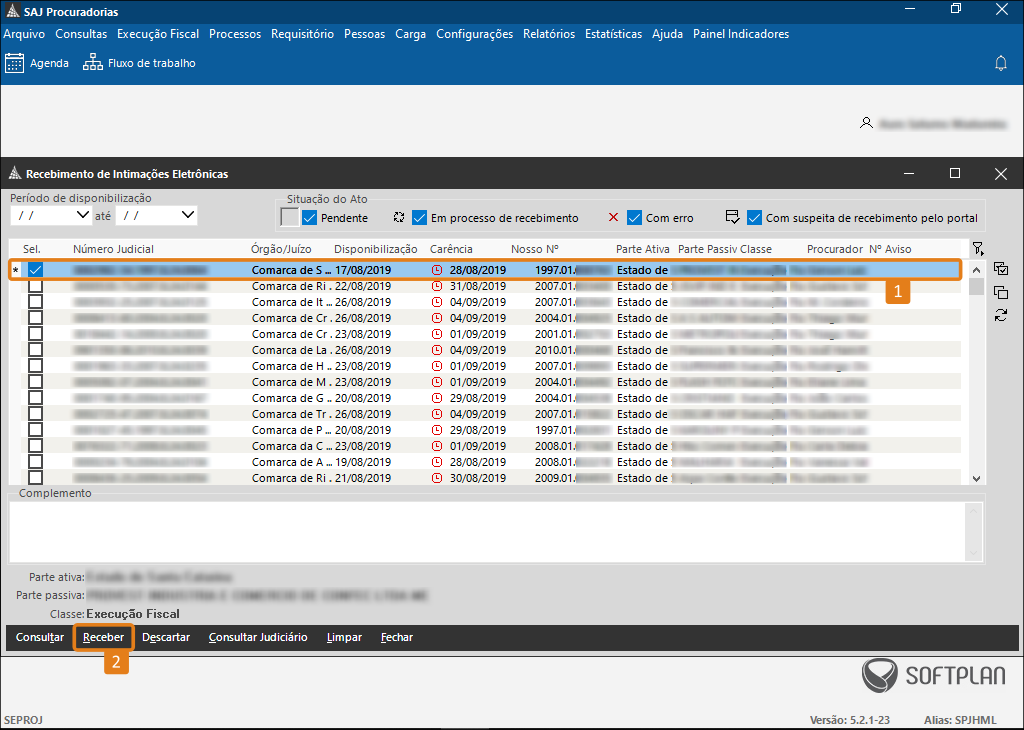Click the Órgão/Juízo column header

click(281, 249)
